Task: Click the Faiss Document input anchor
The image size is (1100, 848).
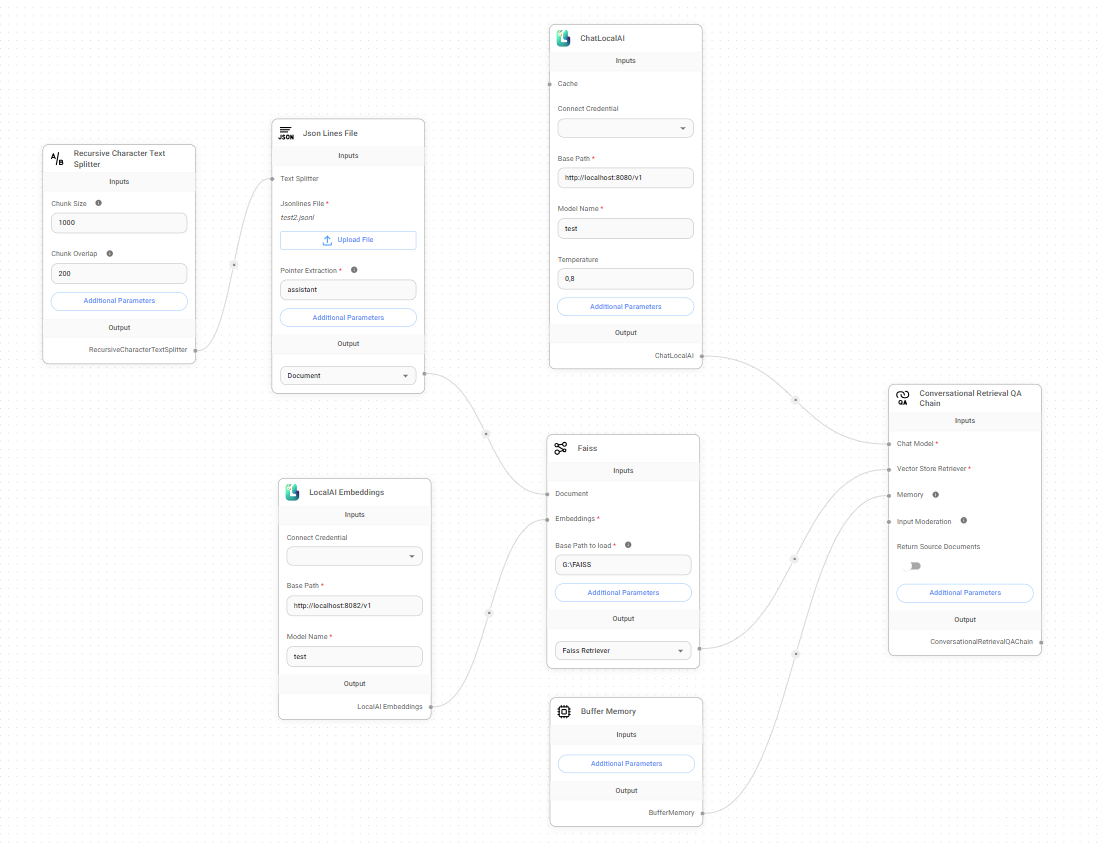Action: pyautogui.click(x=547, y=494)
